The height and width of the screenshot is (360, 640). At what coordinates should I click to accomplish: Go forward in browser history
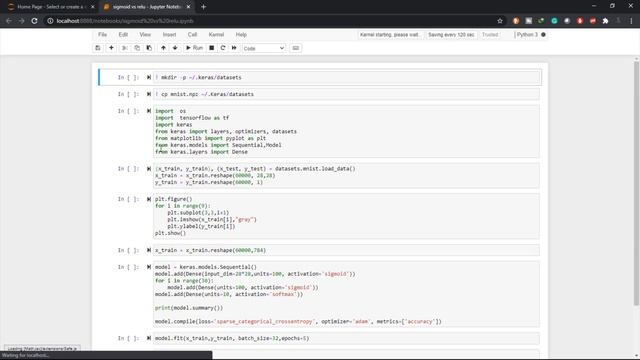tap(22, 21)
